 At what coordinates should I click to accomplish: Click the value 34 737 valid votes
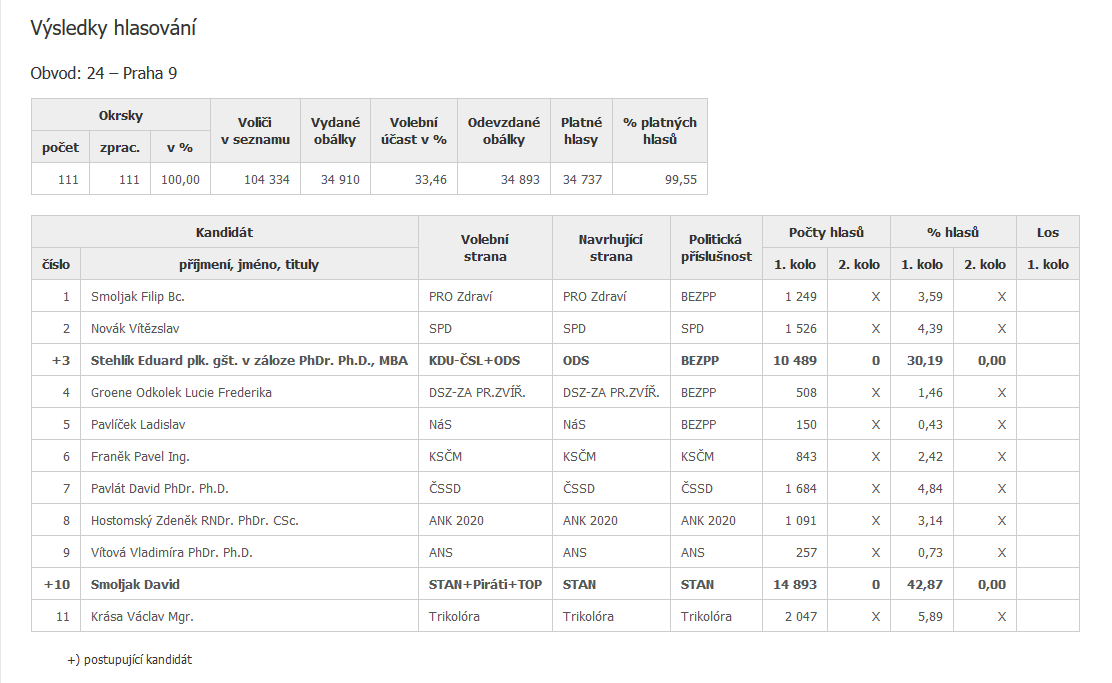coord(582,179)
